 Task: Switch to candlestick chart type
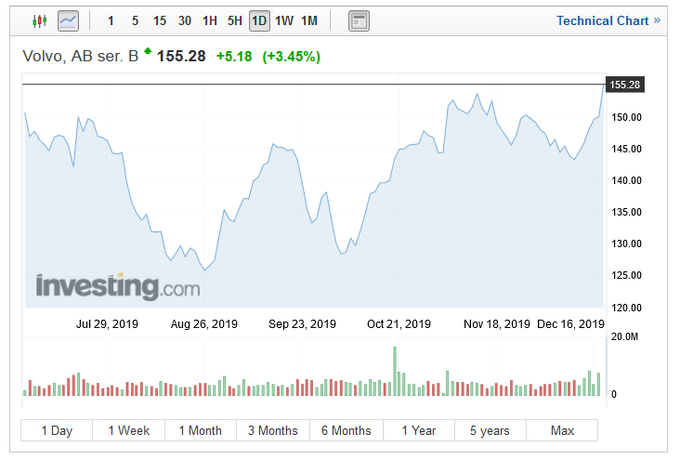[x=39, y=21]
